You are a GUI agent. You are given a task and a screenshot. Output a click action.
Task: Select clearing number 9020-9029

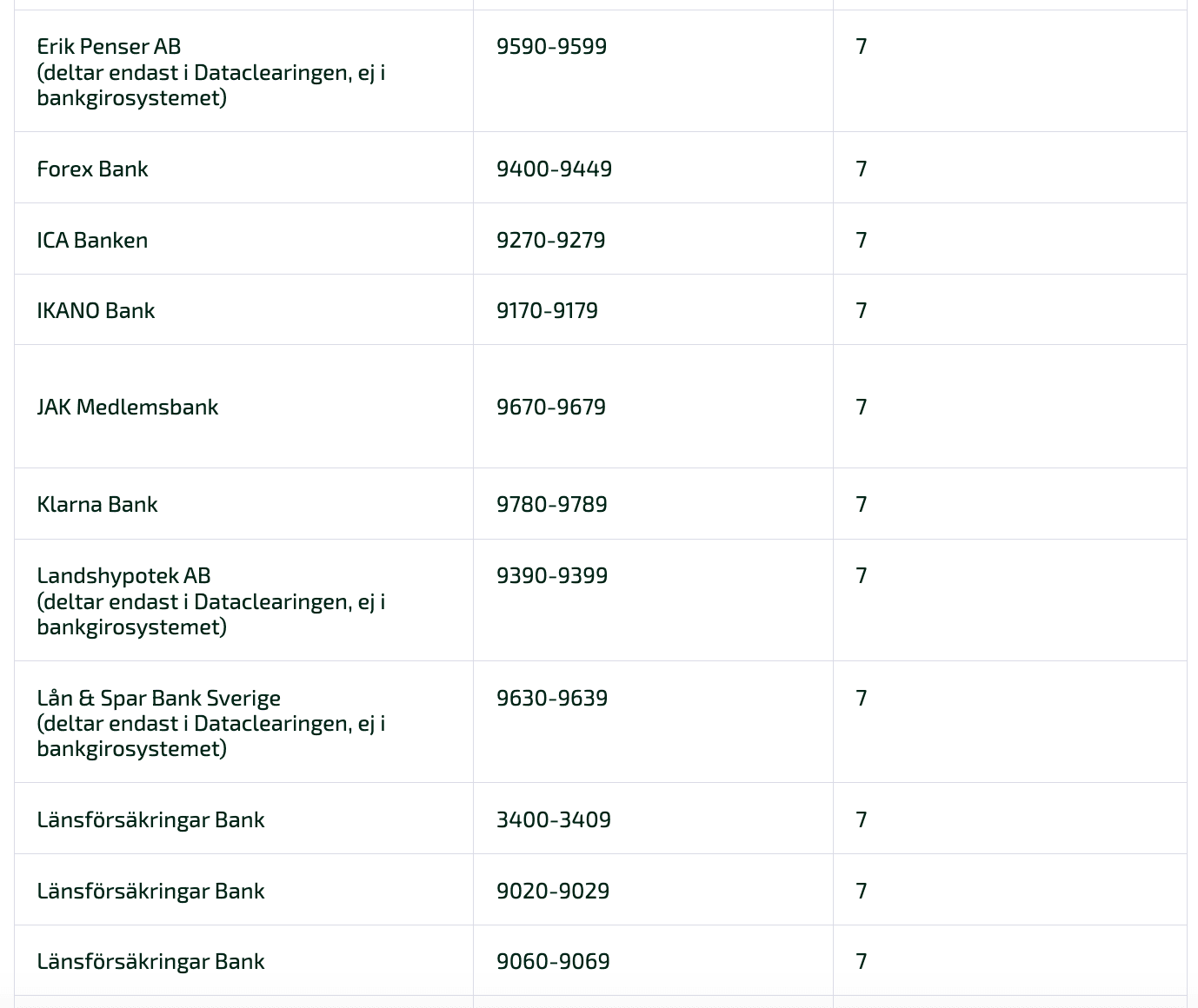(553, 891)
